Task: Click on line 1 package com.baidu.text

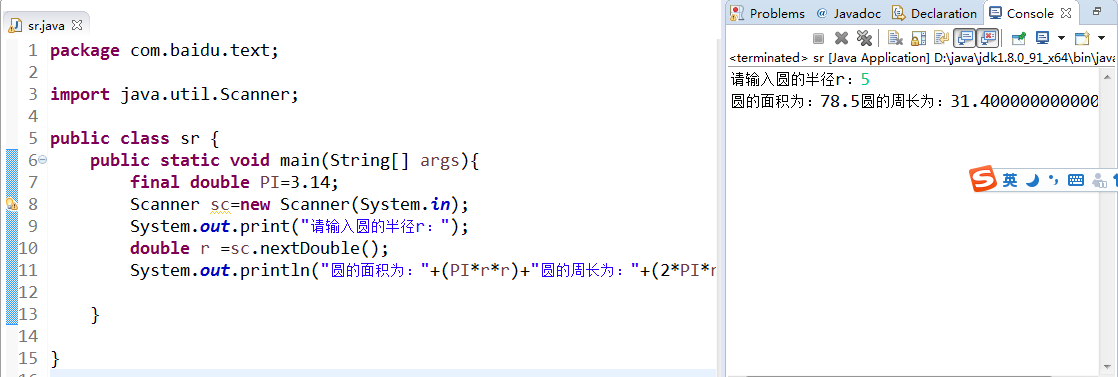Action: pyautogui.click(x=164, y=51)
